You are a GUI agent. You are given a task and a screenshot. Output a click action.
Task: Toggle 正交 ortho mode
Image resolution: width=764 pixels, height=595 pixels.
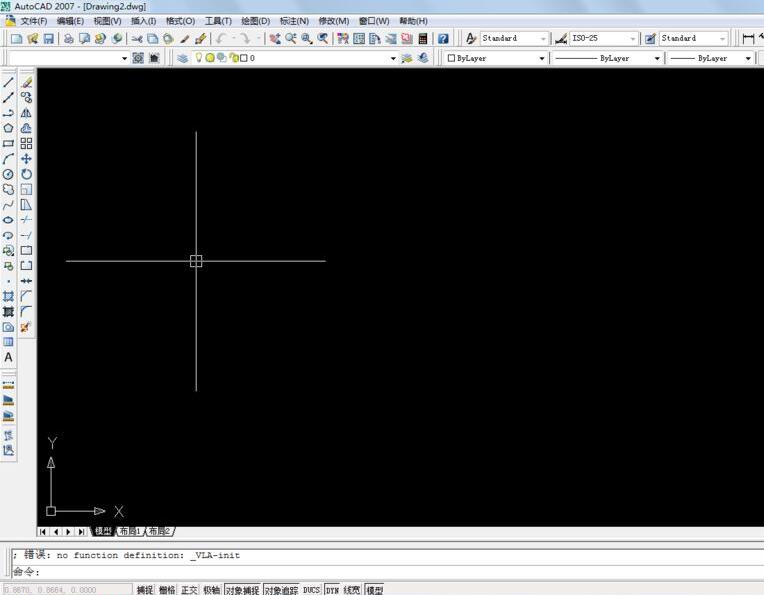(x=189, y=590)
